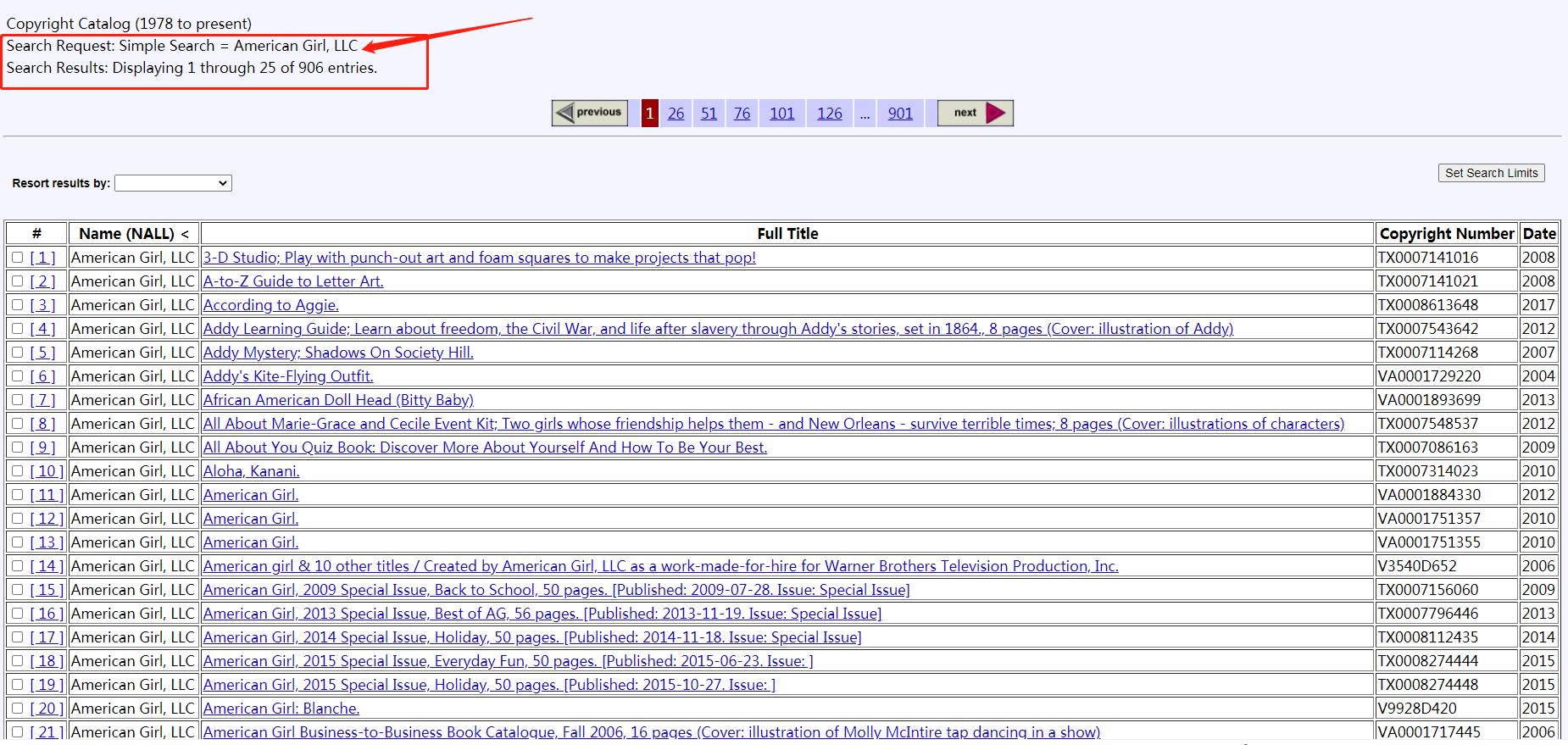Click copyright number V9928D420
The width and height of the screenshot is (1568, 745).
point(1415,709)
